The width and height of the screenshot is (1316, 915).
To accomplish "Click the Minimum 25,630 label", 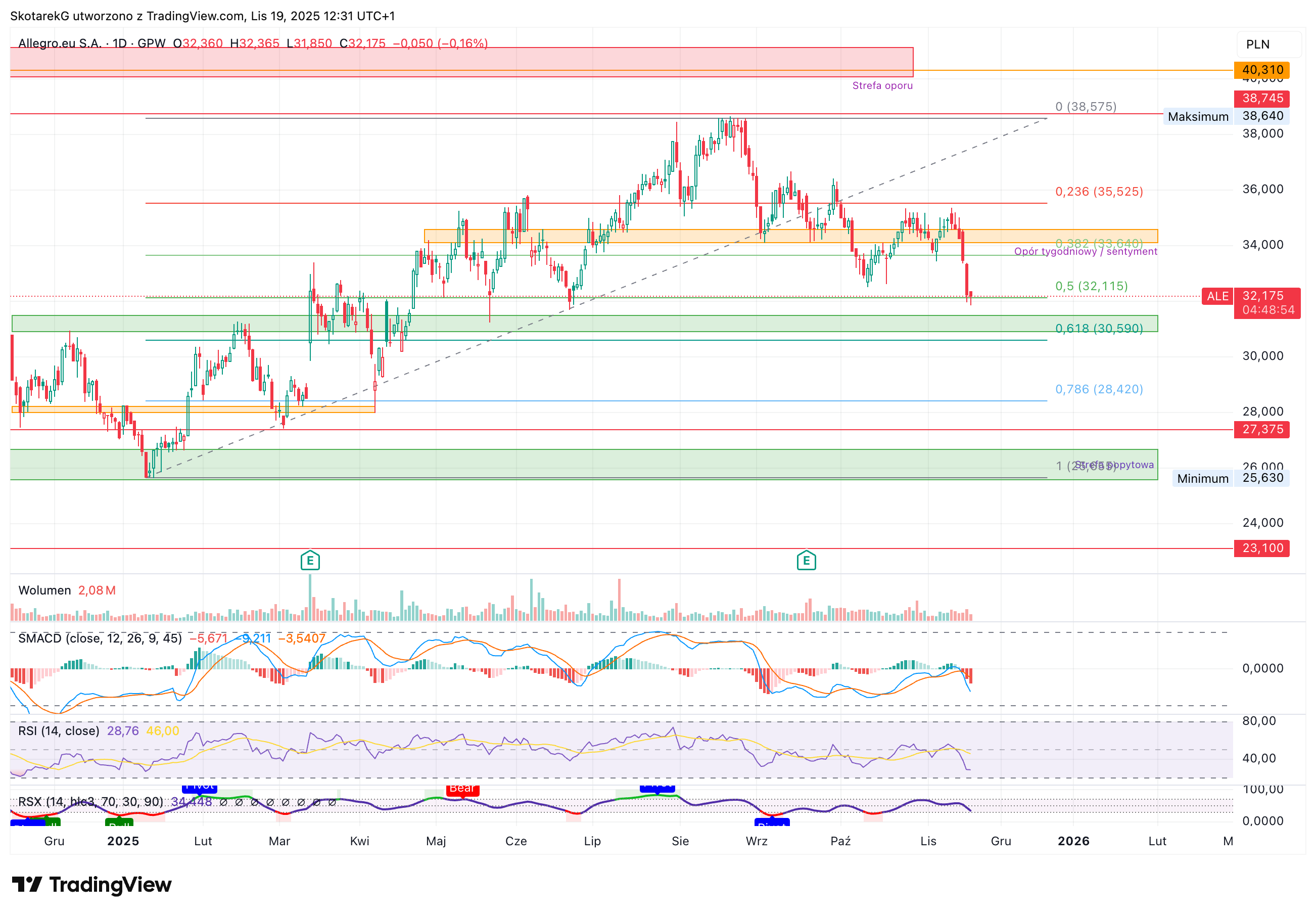I will (1230, 478).
